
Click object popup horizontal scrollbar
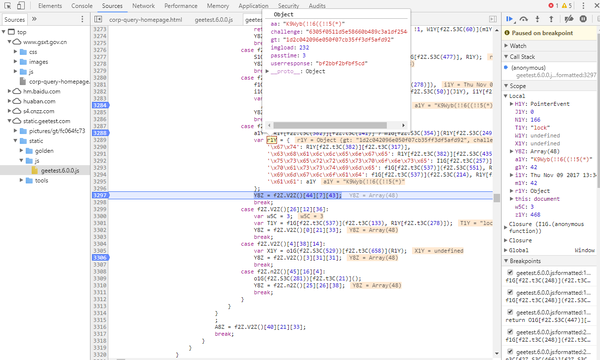330,125
